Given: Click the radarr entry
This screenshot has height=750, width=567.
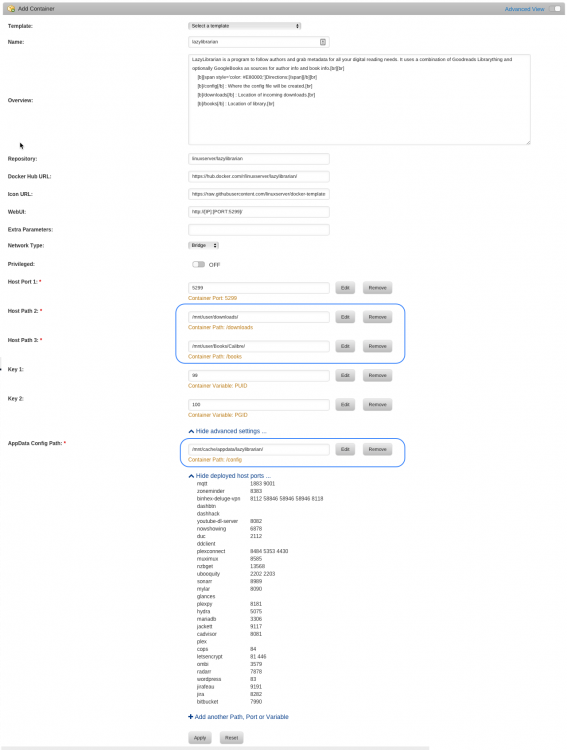Looking at the screenshot, I should (x=204, y=672).
